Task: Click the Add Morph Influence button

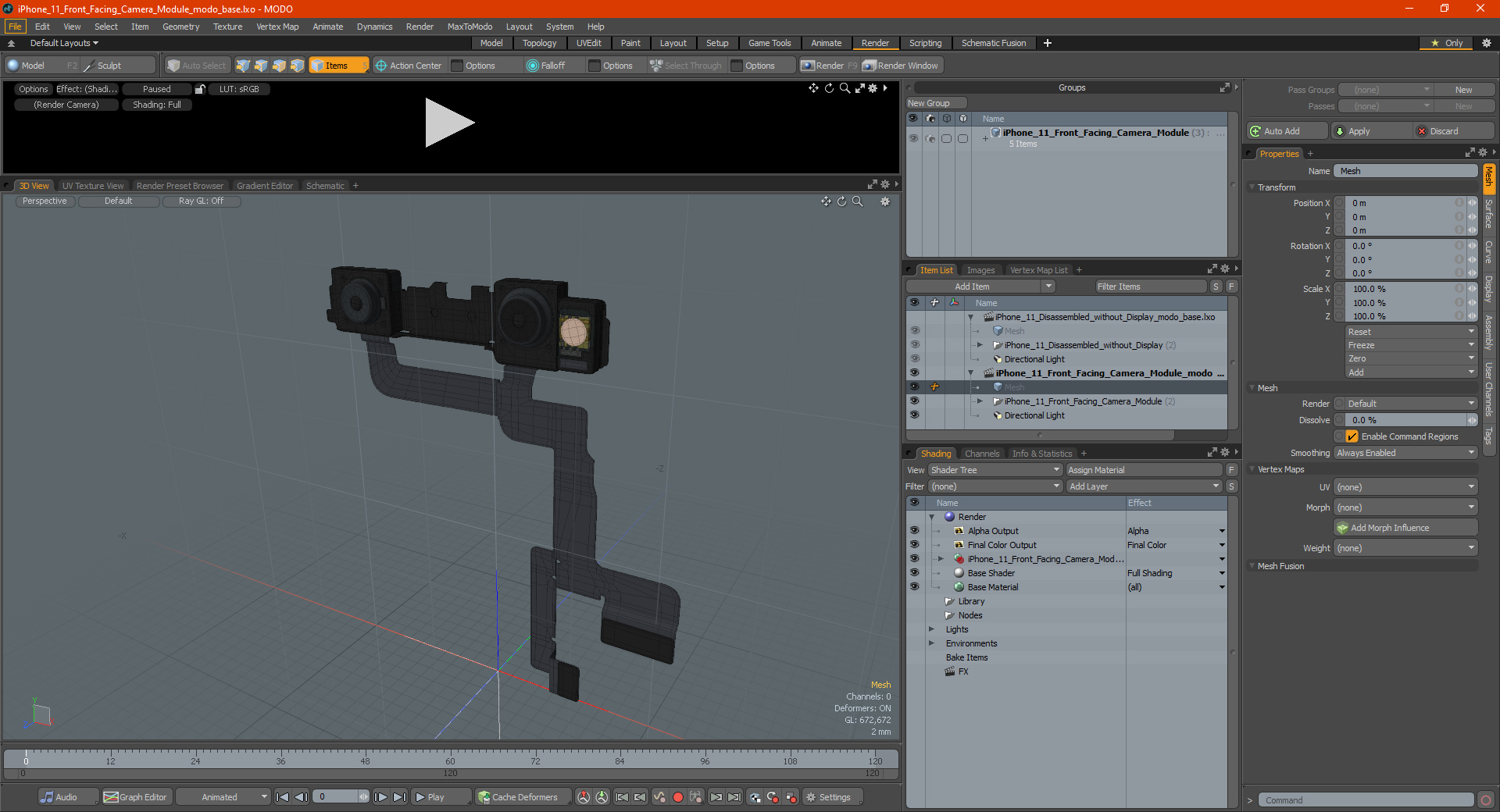Action: coord(1405,528)
